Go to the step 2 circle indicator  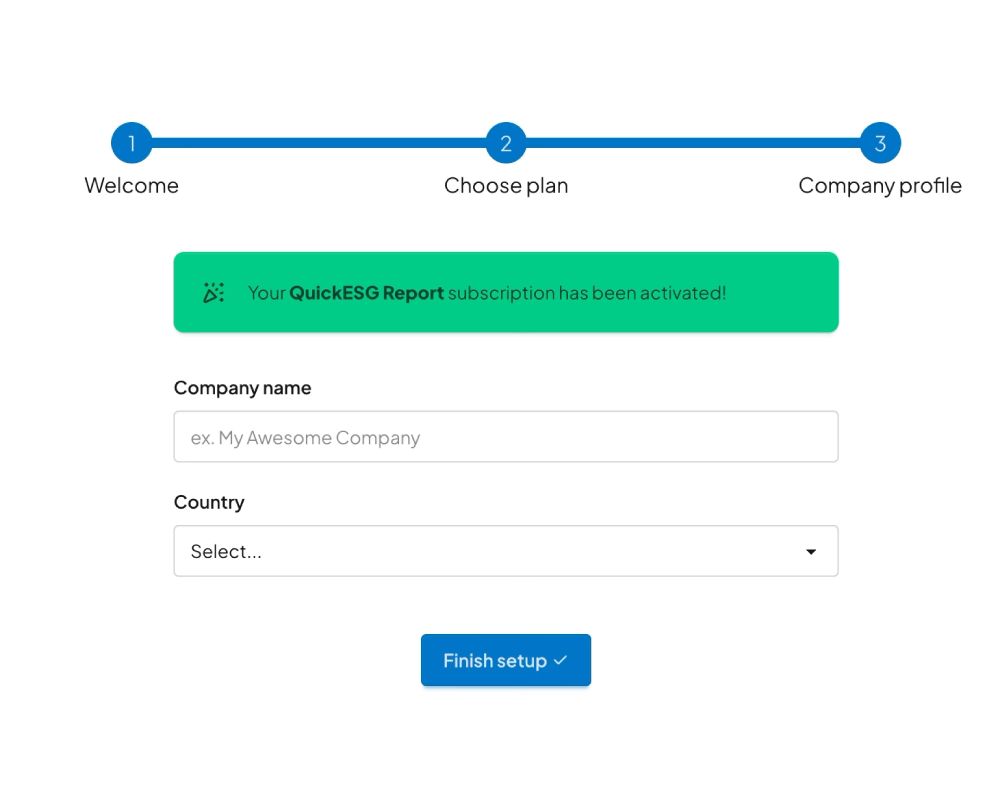[506, 143]
